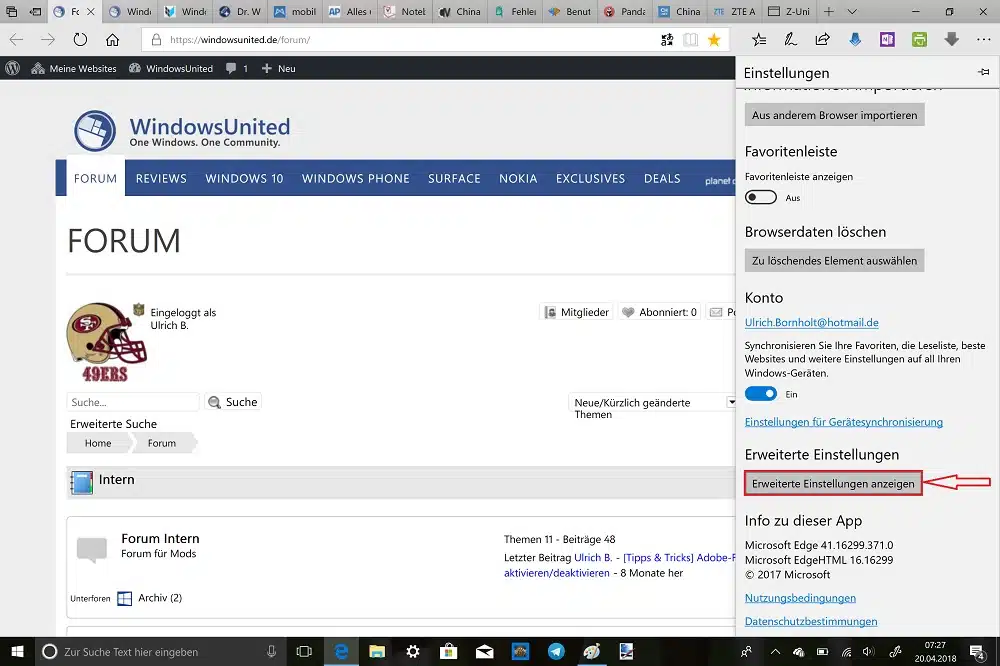Toggle Favoritenleiste anzeigen switch
The height and width of the screenshot is (666, 1000).
[x=761, y=197]
